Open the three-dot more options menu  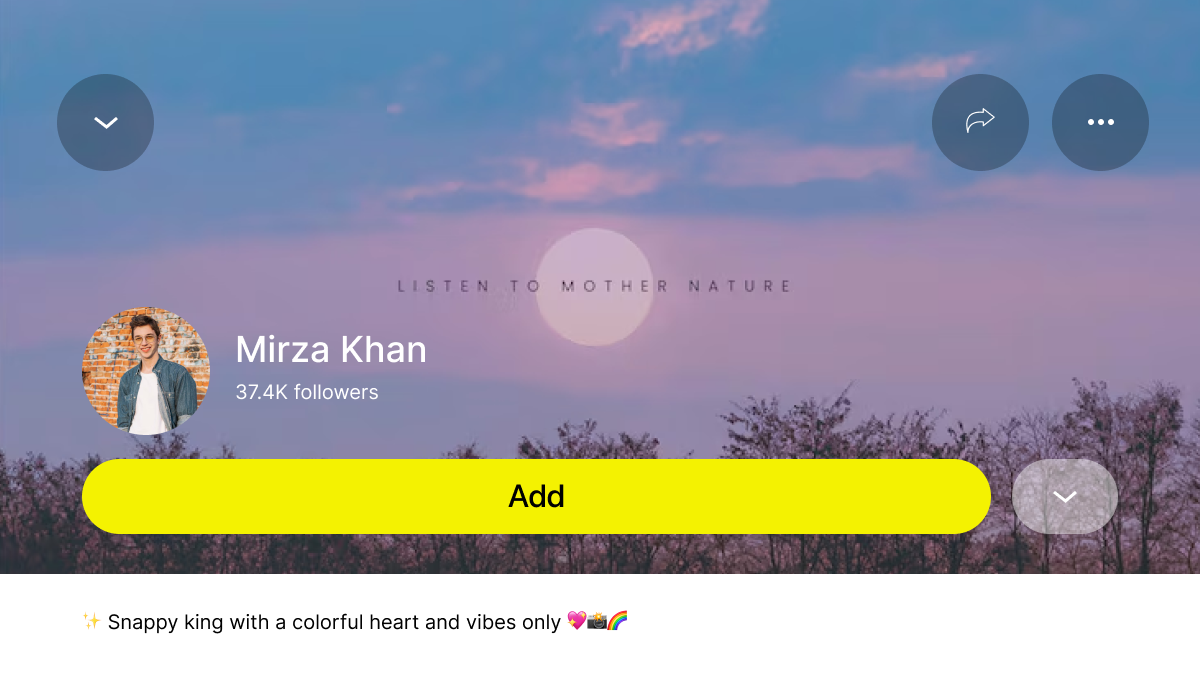coord(1100,122)
